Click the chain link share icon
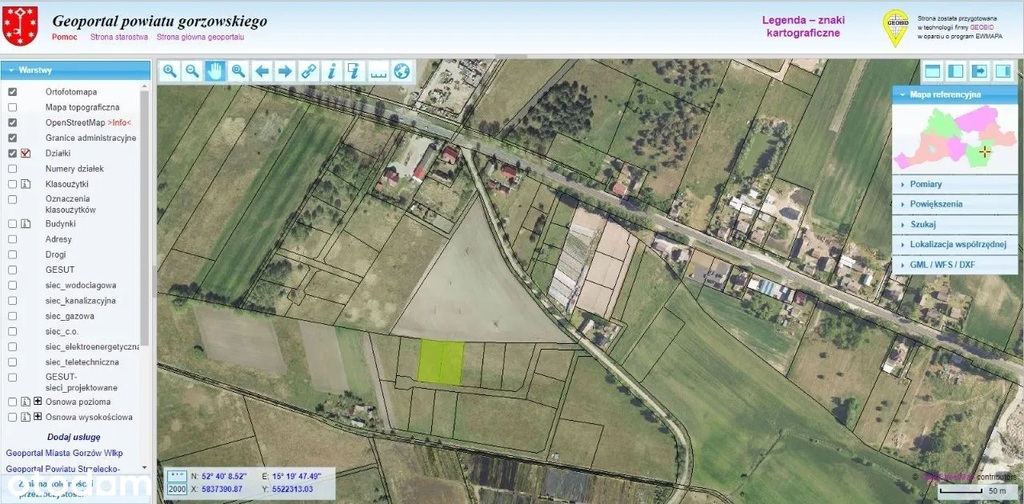This screenshot has width=1024, height=504. pos(308,71)
